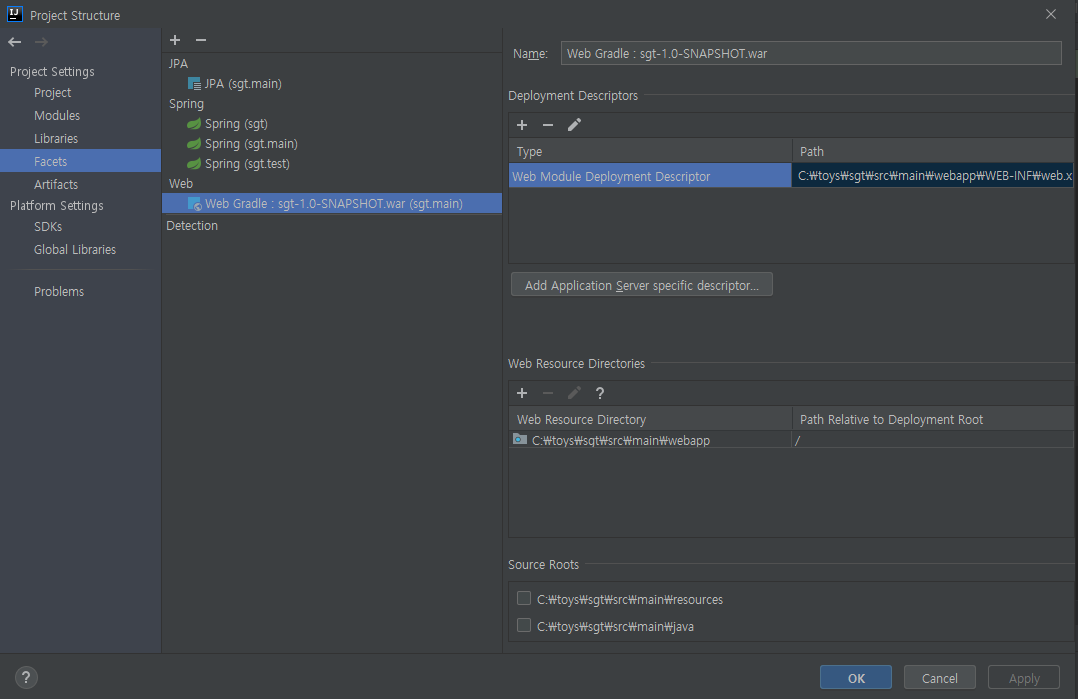Click the C:\toys\sgt\src\main\java path label
This screenshot has width=1078, height=699.
pos(615,626)
